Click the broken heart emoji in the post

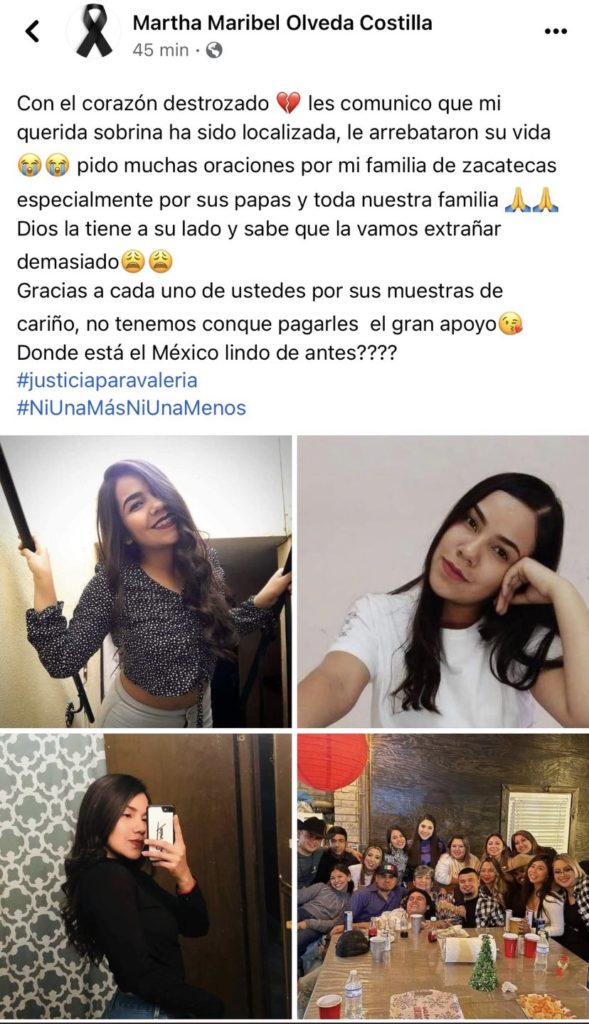pyautogui.click(x=288, y=103)
